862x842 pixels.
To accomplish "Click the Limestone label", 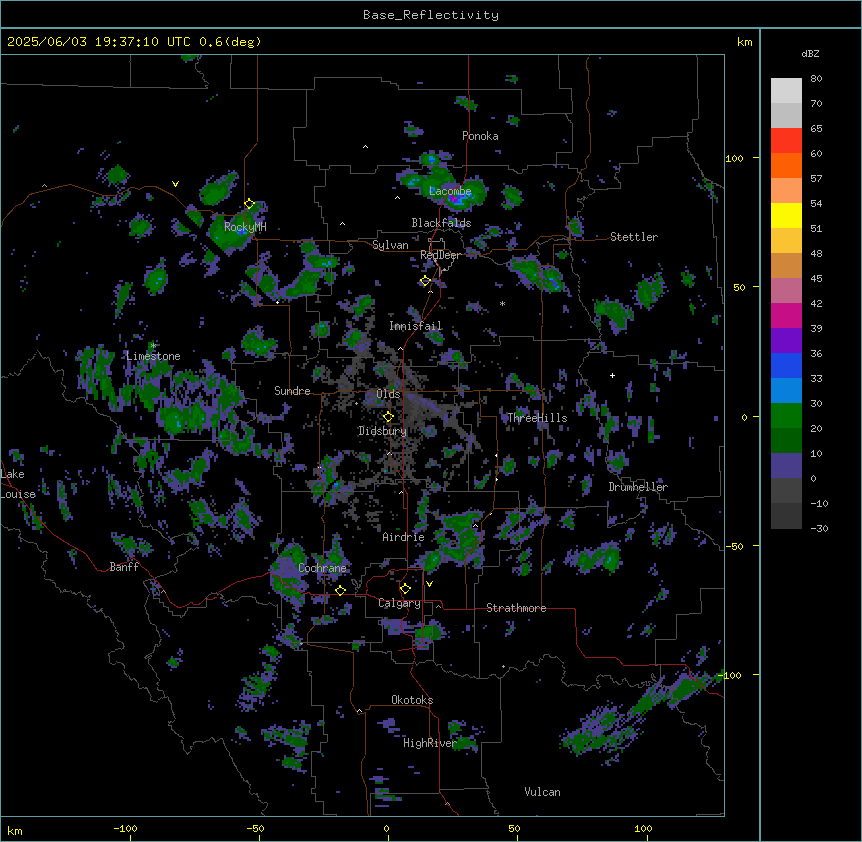I will (x=153, y=356).
